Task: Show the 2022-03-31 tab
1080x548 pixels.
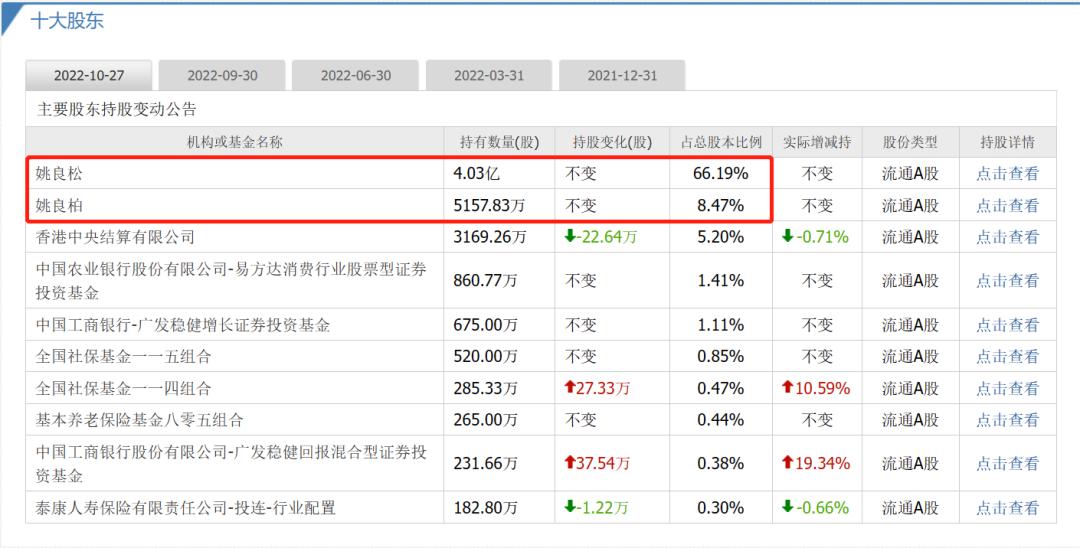Action: point(489,76)
